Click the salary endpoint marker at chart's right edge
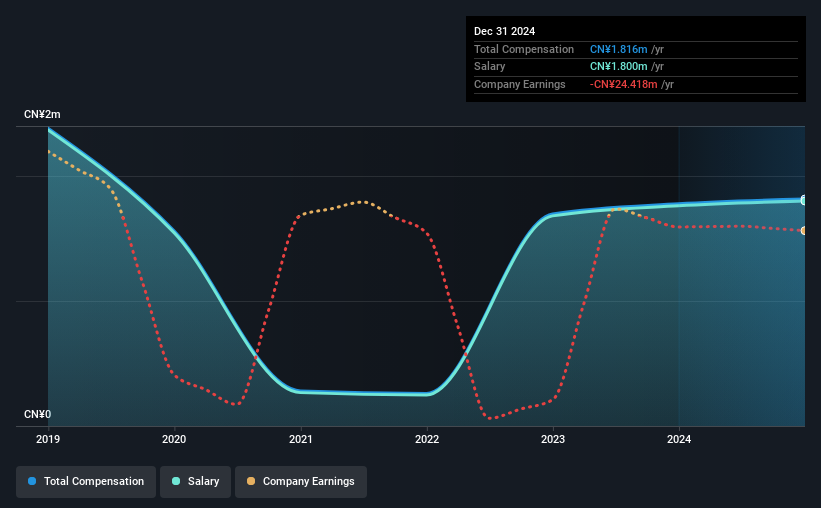 [803, 200]
